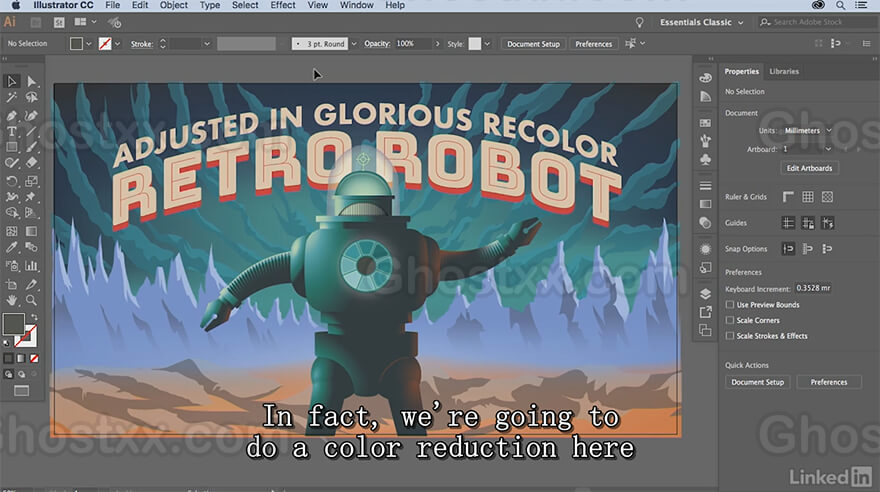Open the Asset Export panel icon
The image size is (880, 492).
[705, 312]
